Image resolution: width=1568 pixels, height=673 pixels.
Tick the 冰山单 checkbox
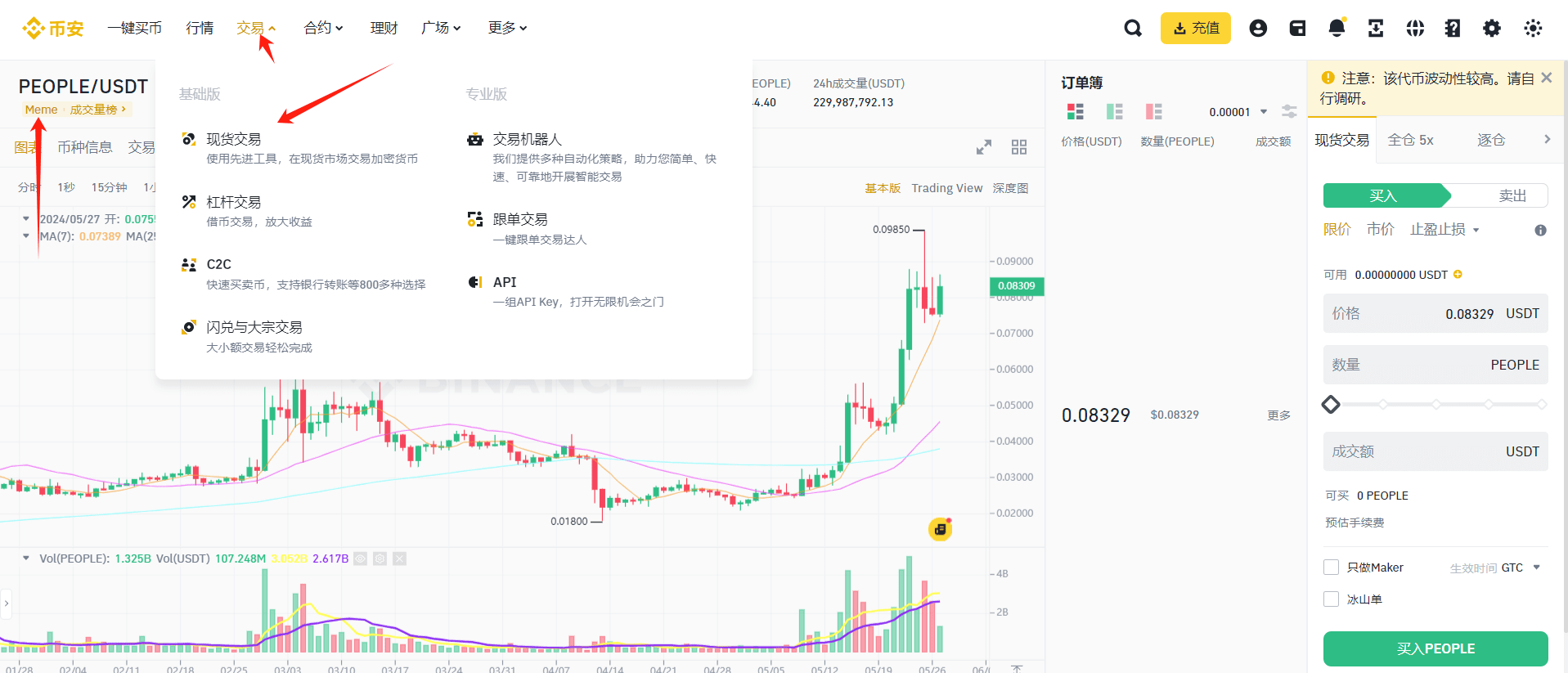tap(1331, 599)
